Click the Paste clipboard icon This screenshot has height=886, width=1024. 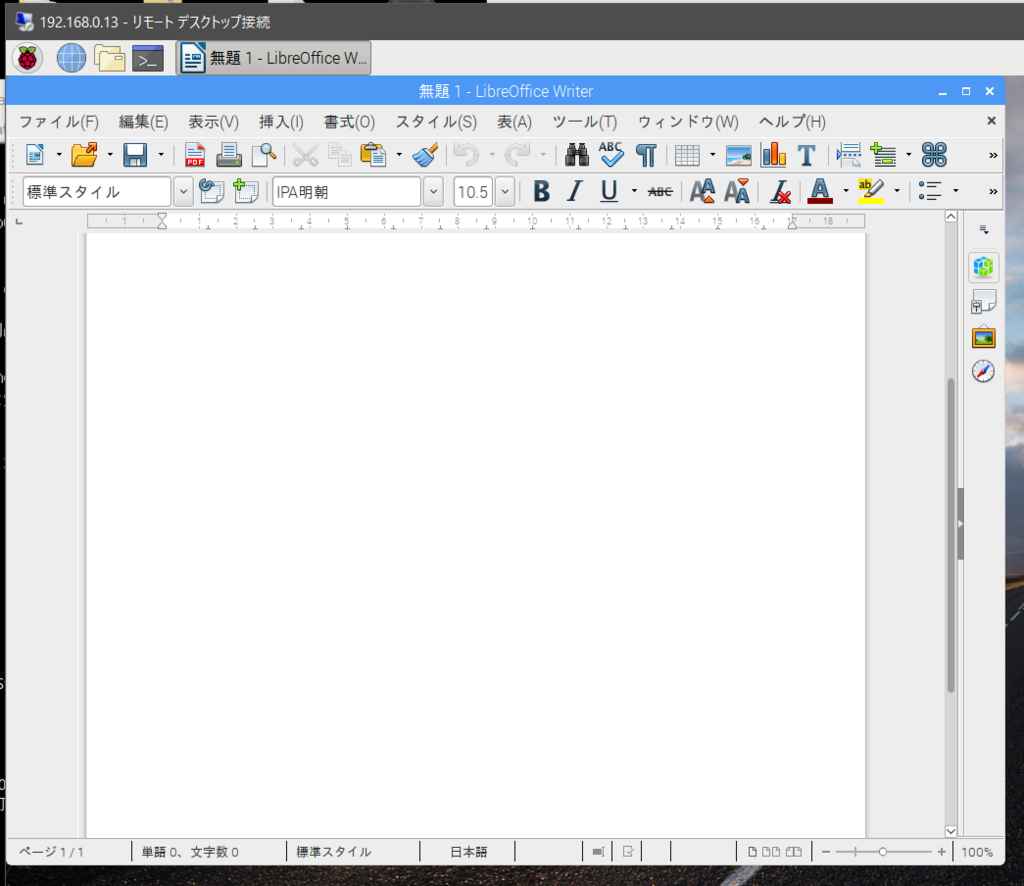[x=374, y=155]
